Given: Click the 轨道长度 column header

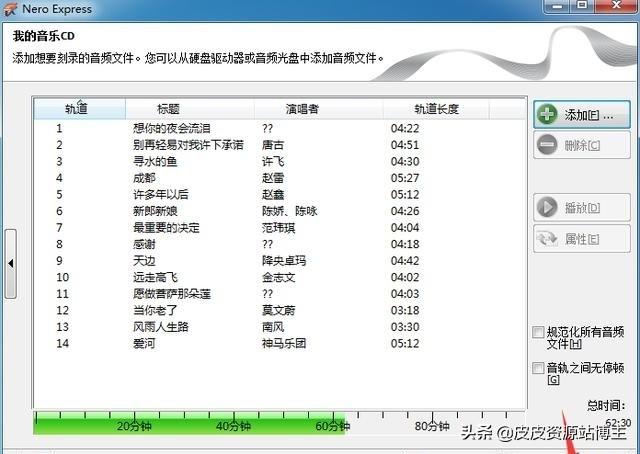Looking at the screenshot, I should (x=436, y=108).
